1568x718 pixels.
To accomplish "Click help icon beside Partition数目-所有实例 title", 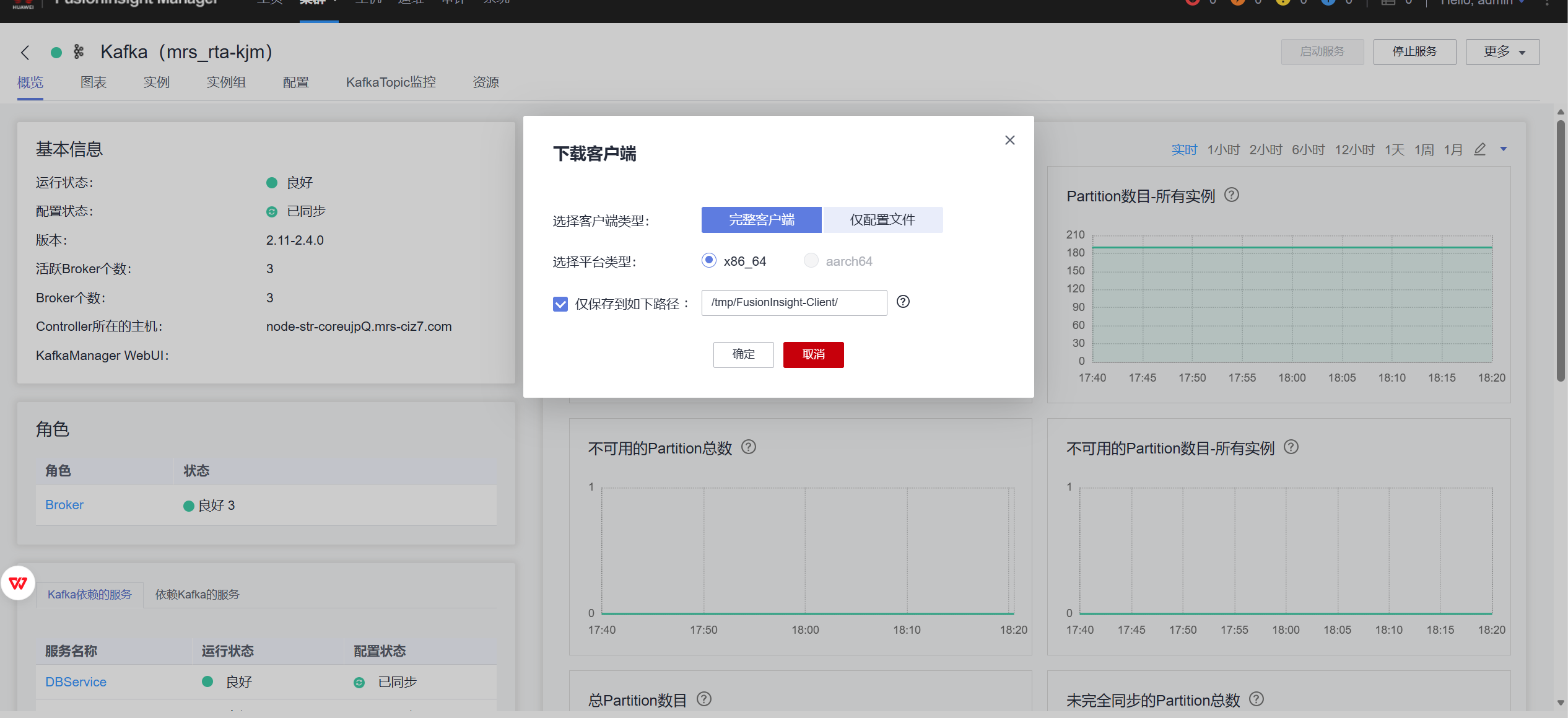I will (1231, 195).
